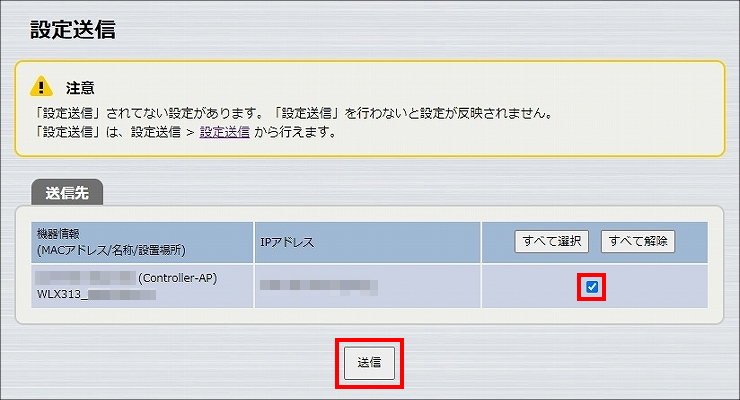Image resolution: width=740 pixels, height=400 pixels.
Task: Click the yellow warning icon
Action: 42,86
